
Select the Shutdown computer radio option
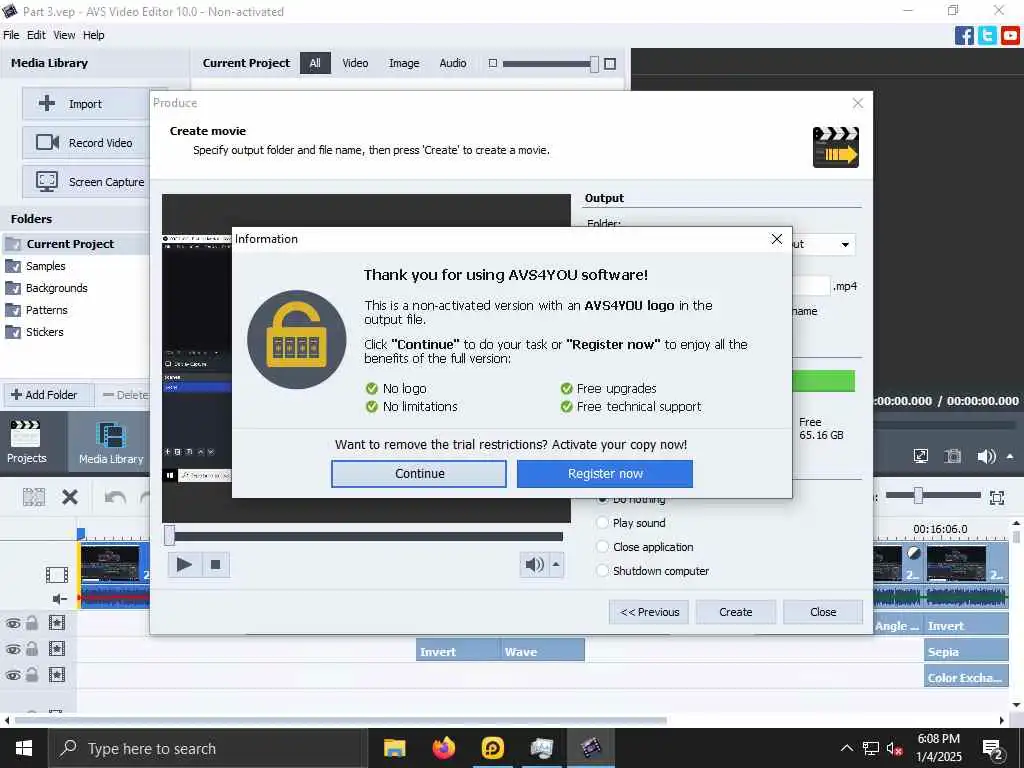click(x=602, y=571)
